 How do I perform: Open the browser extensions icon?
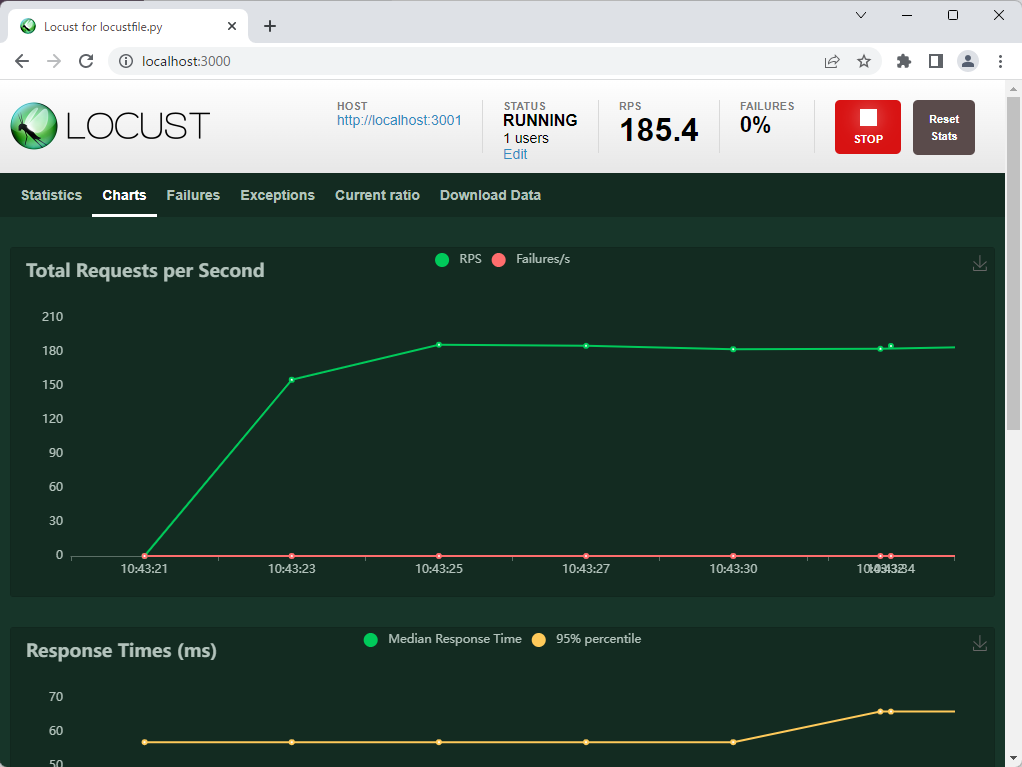click(903, 61)
